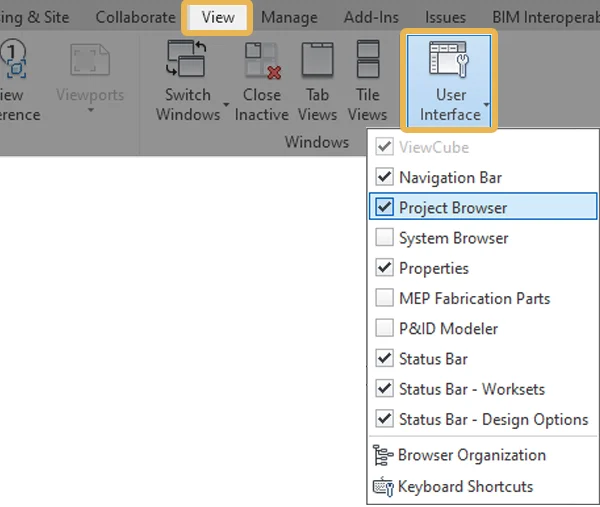Screen dimensions: 600x507
Task: Open Keyboard Shortcuts from the menu
Action: click(465, 487)
